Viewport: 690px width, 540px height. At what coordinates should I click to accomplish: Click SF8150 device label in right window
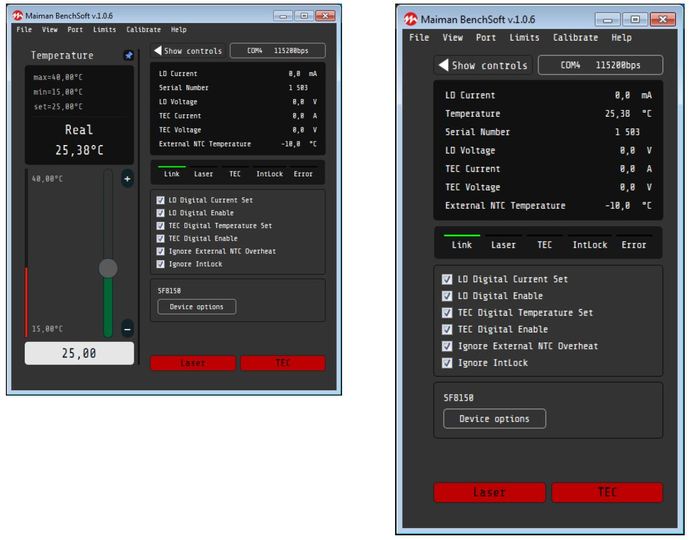(459, 398)
